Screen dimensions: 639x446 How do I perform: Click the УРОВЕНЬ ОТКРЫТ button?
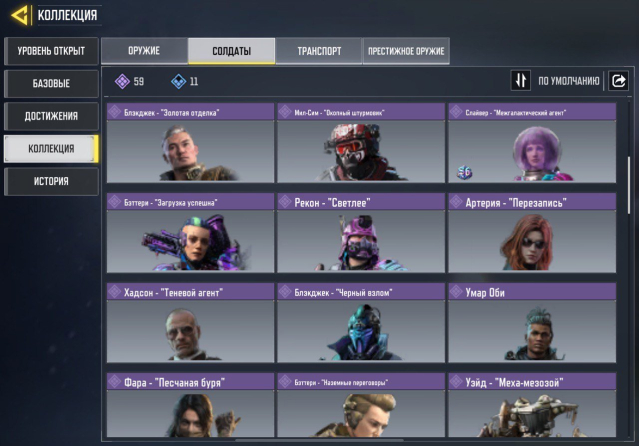(51, 51)
